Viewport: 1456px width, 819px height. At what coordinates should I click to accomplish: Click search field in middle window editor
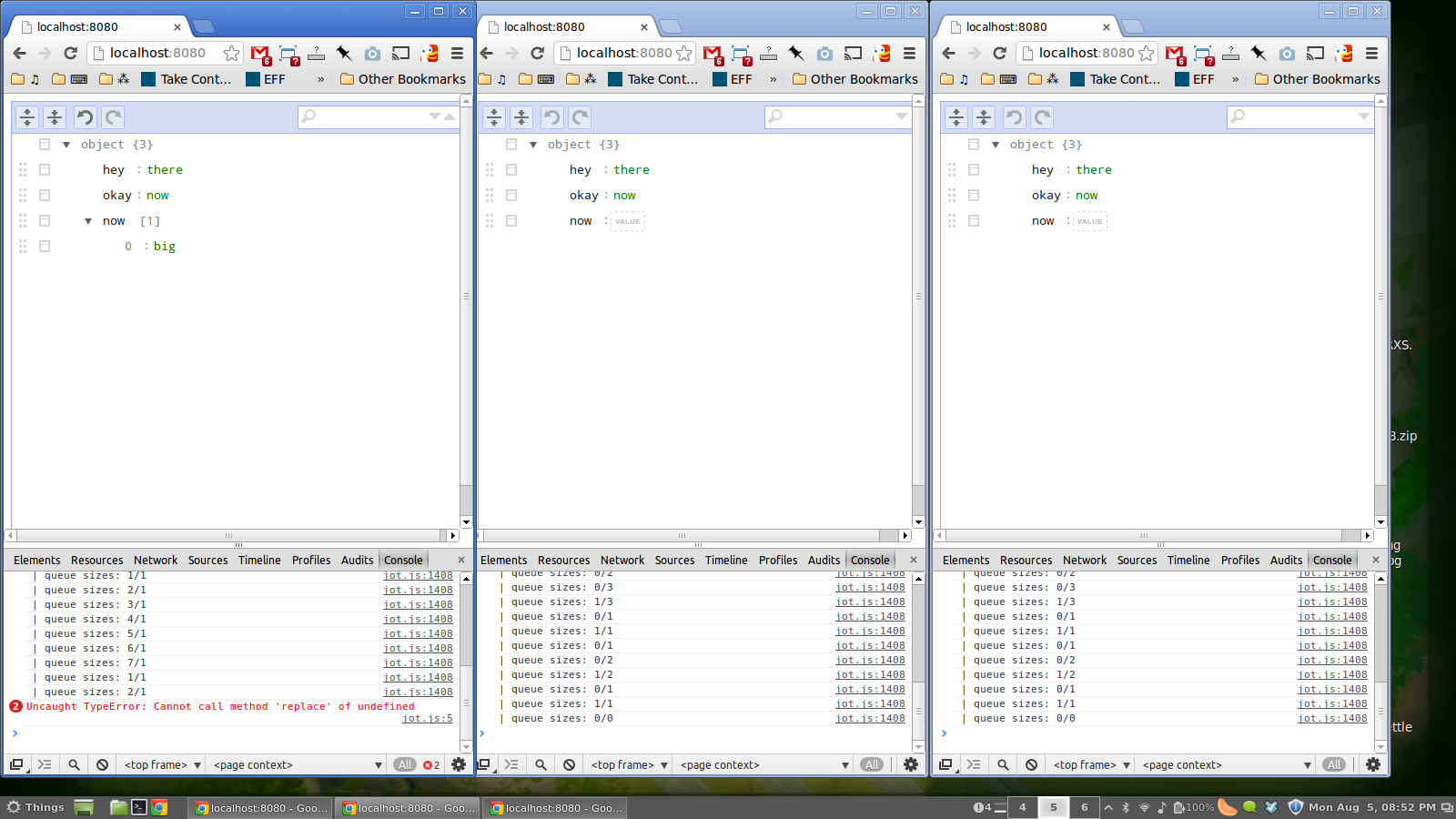[x=838, y=116]
